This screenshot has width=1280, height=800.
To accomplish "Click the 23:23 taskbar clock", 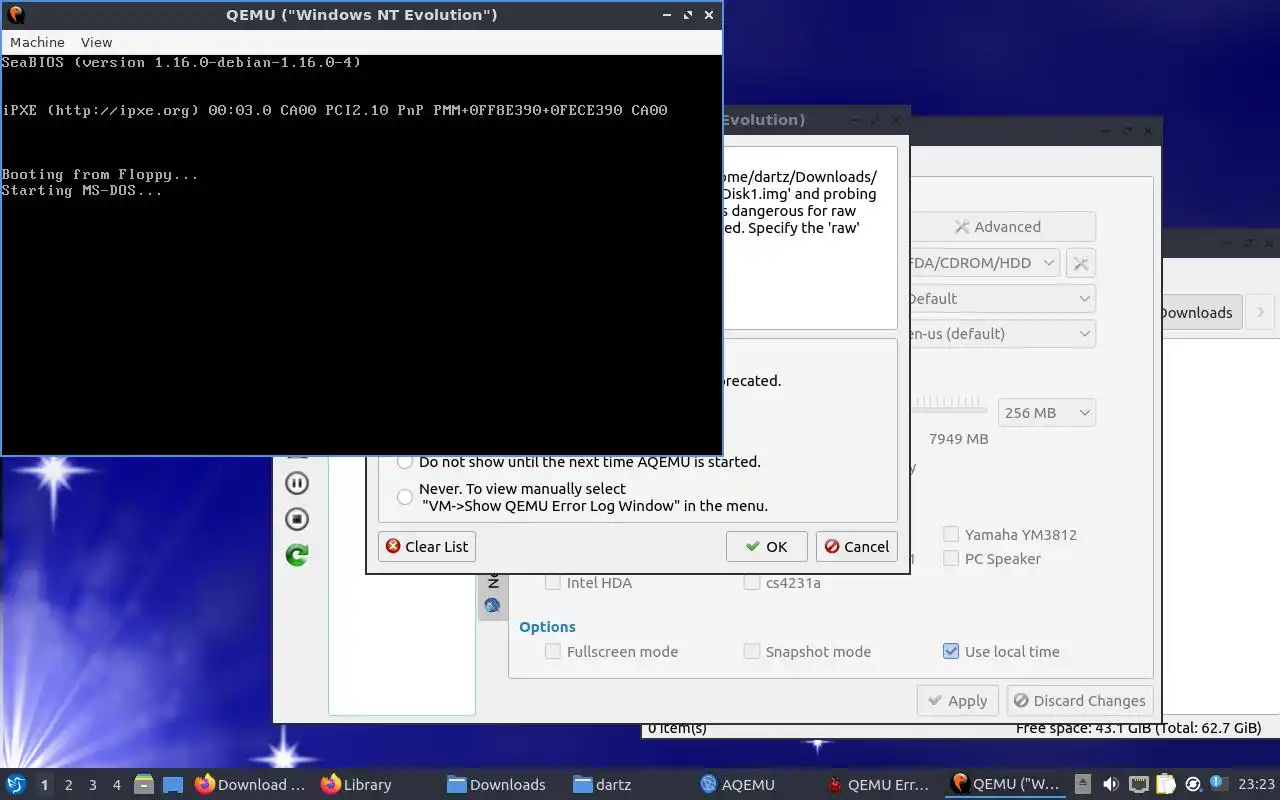I will point(1256,784).
